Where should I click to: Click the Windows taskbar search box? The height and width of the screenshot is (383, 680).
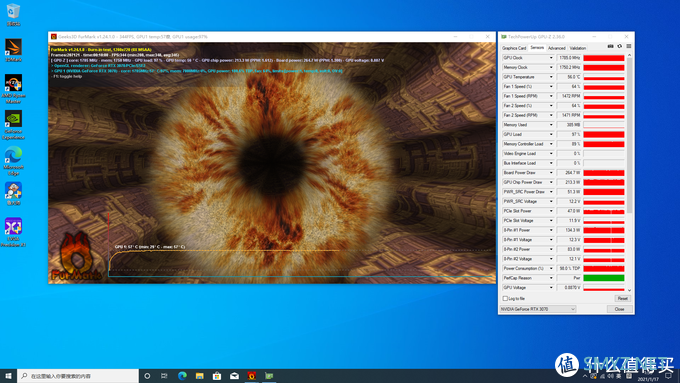pos(78,376)
